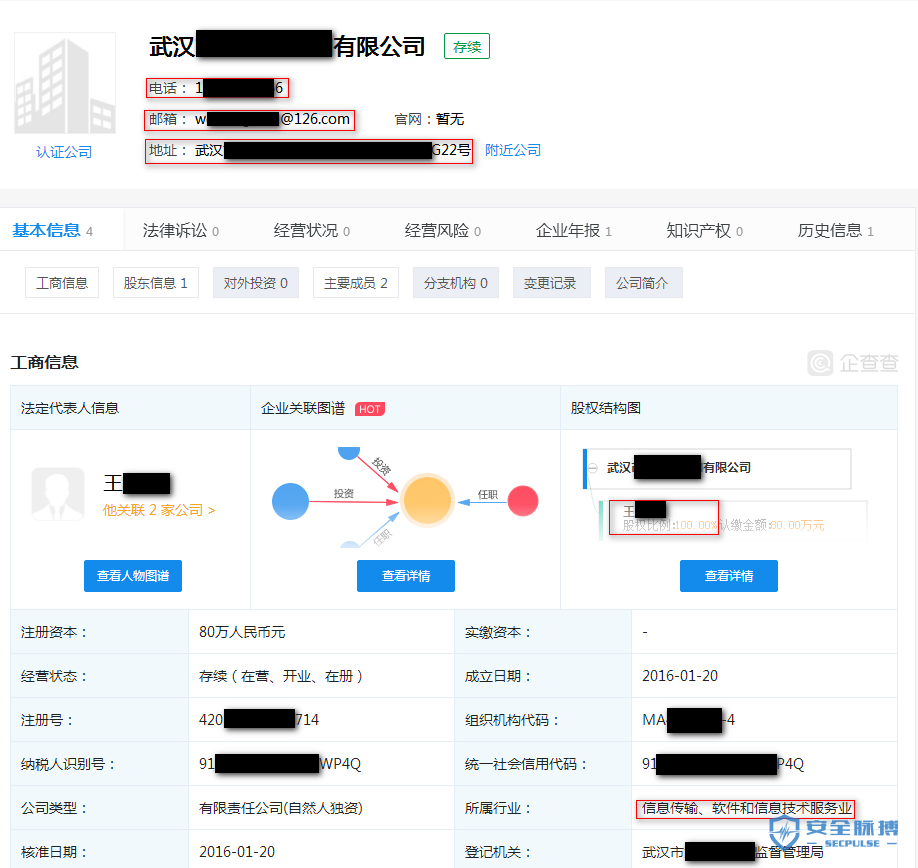
Task: Switch to the 公司简介 sub-tab
Action: [x=643, y=282]
